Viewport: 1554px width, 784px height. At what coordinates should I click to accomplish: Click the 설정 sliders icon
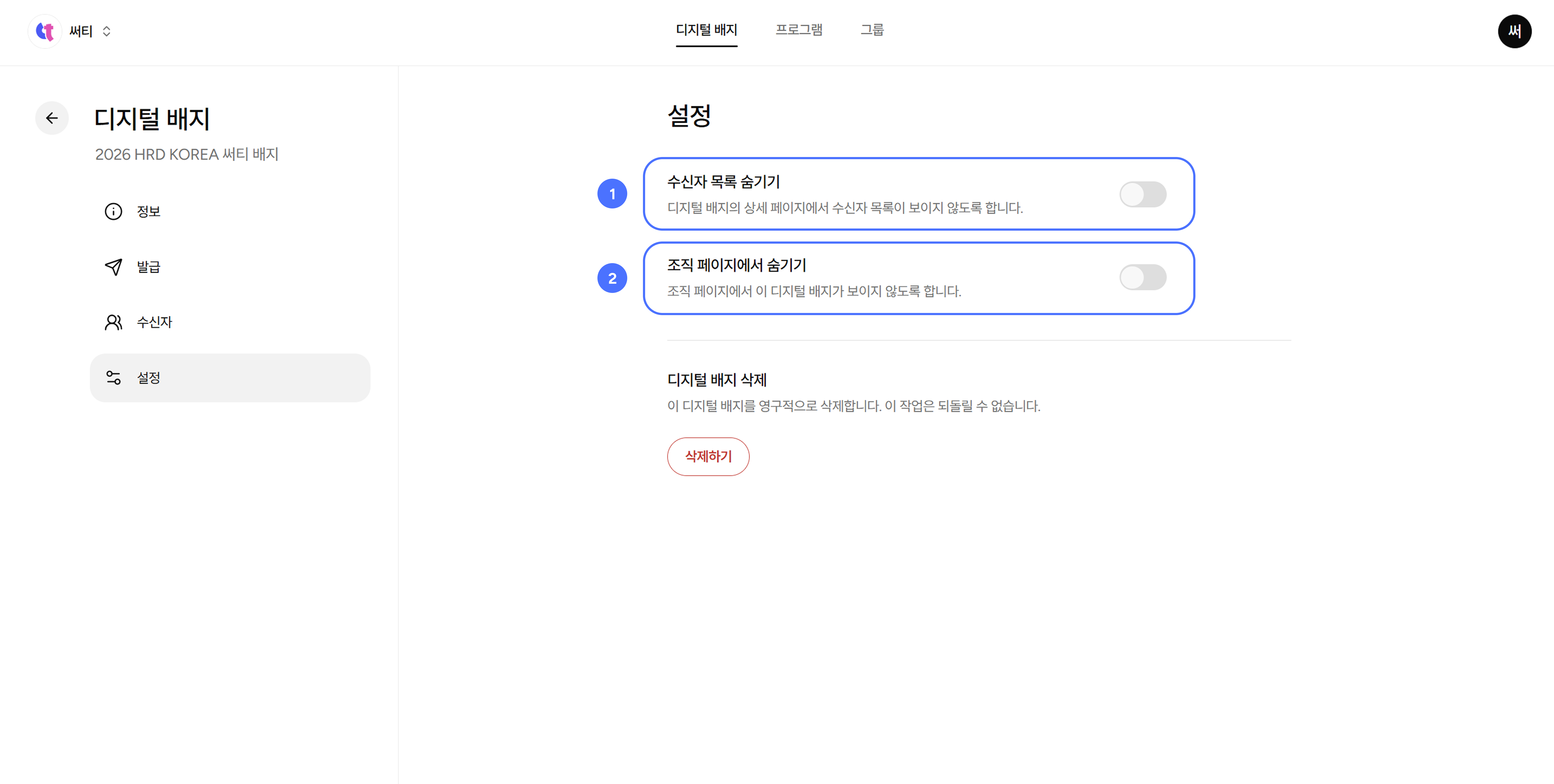coord(113,378)
